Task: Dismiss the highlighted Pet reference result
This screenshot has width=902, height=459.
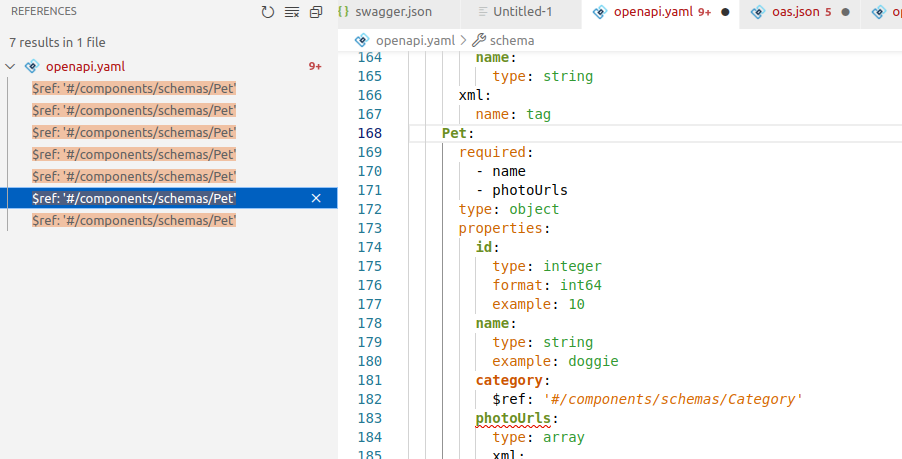Action: [316, 198]
